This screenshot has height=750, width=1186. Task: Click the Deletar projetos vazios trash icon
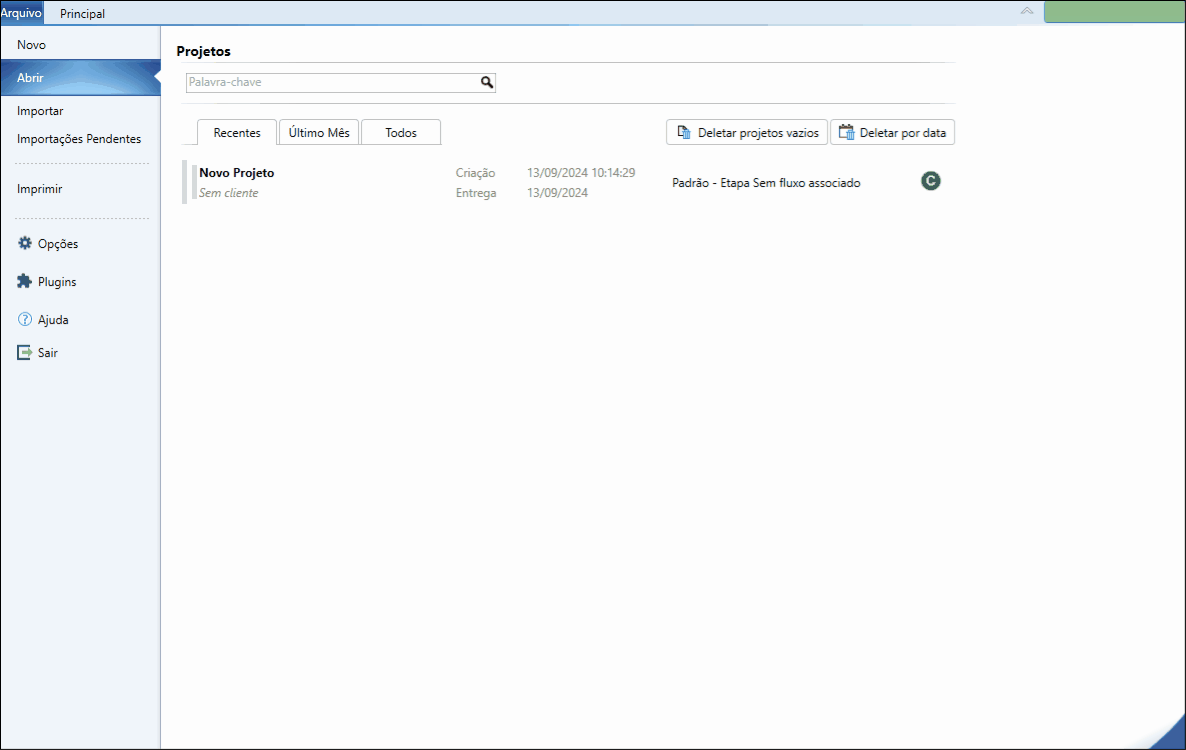[684, 132]
